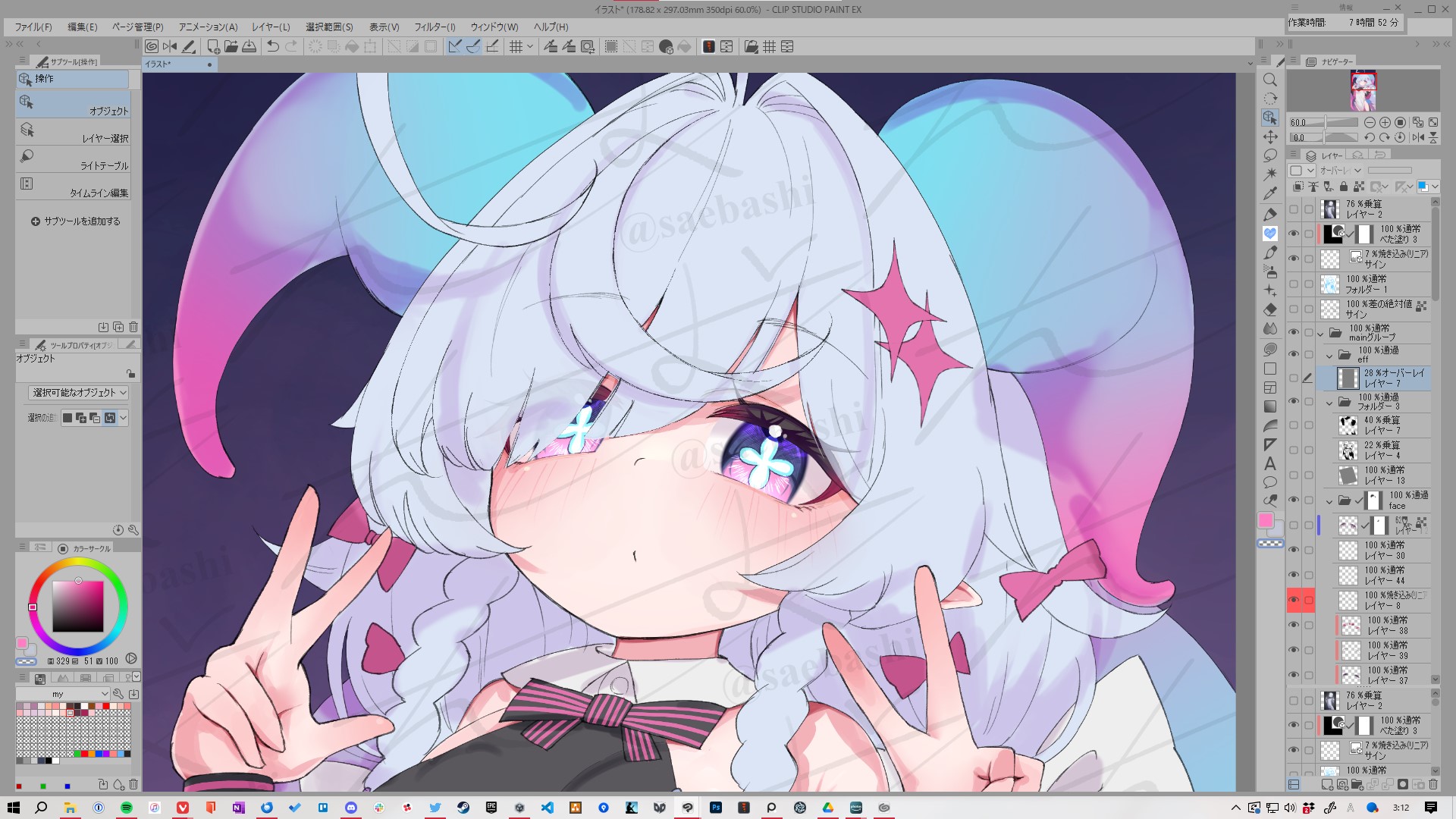
Task: Select the Text tool
Action: [x=1270, y=463]
